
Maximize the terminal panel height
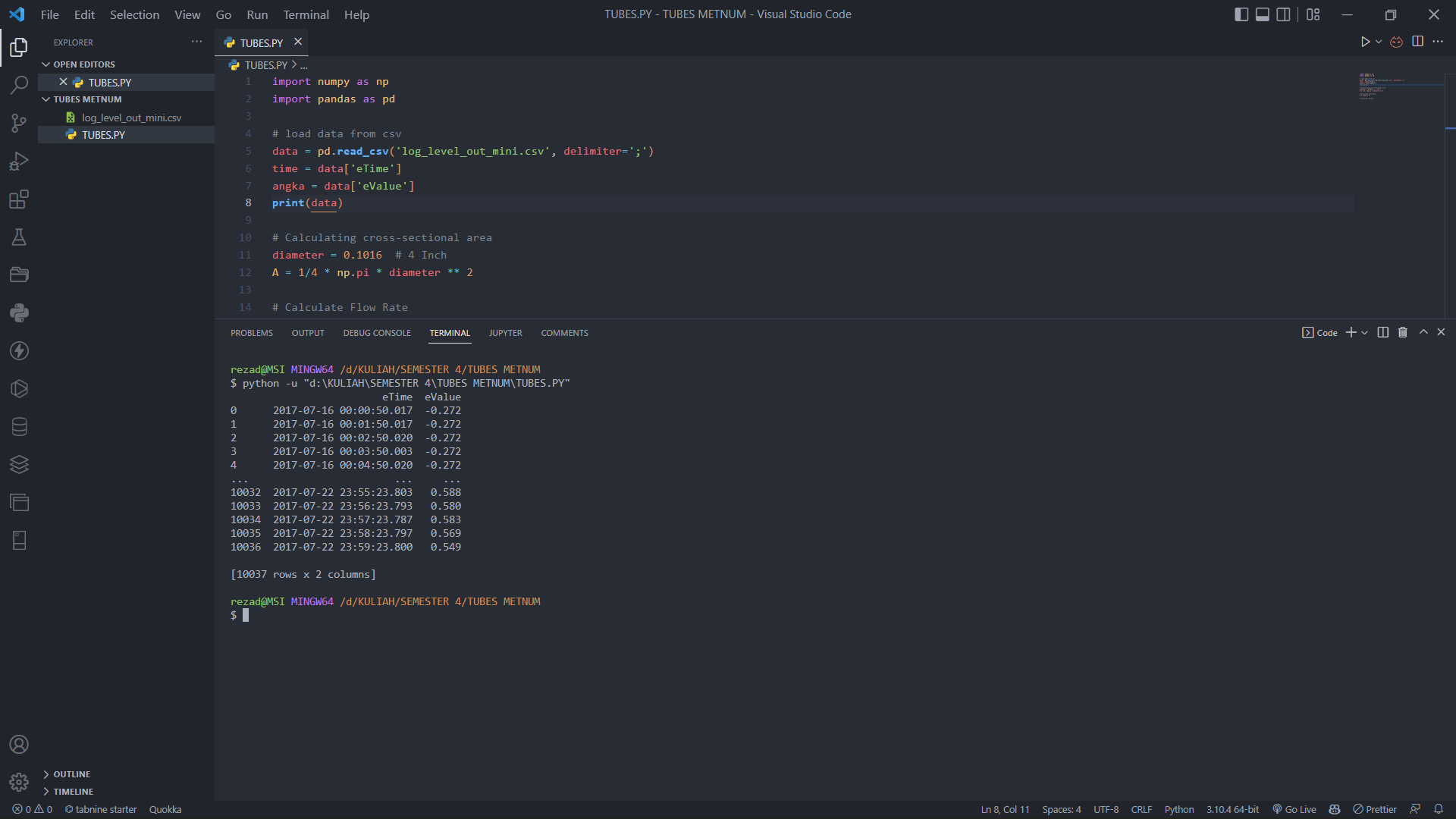pos(1423,332)
